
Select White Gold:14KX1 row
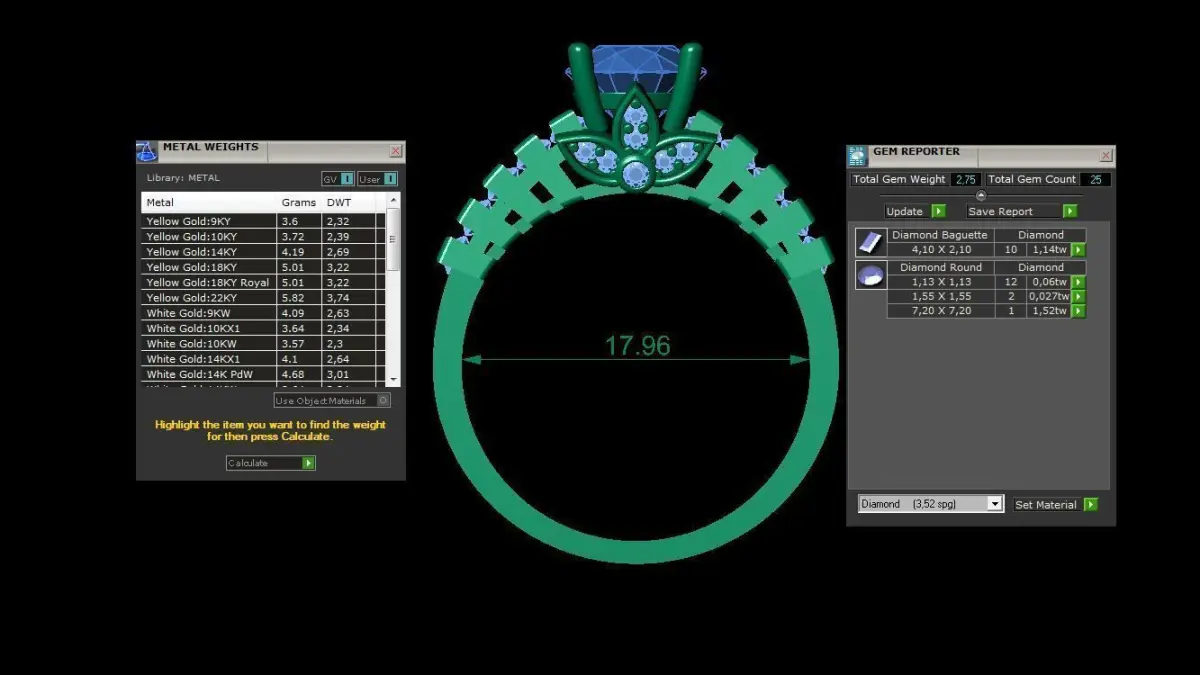coord(261,358)
